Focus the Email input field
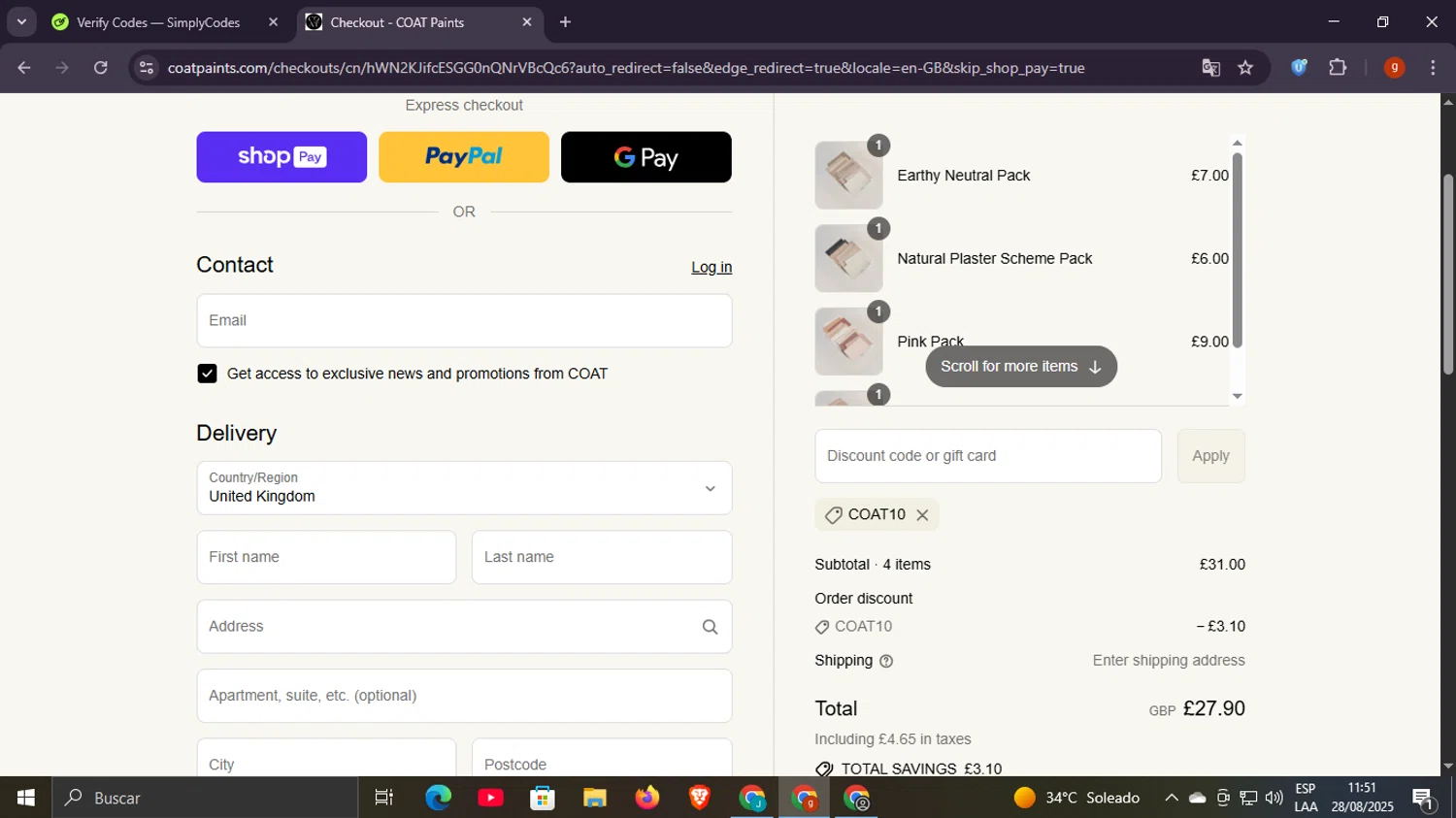The image size is (1456, 818). click(x=464, y=320)
